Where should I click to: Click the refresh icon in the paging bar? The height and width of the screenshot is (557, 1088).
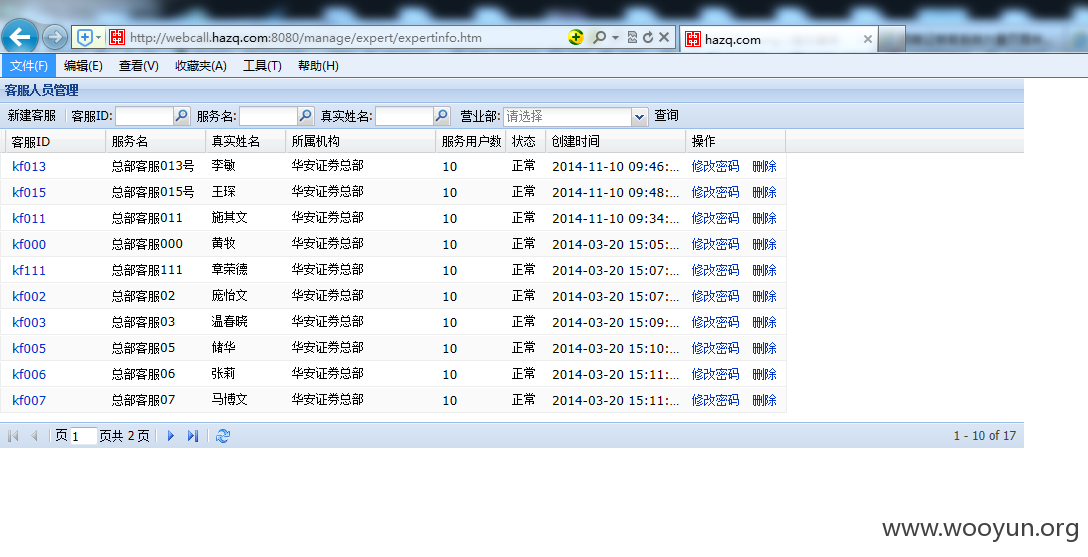pos(223,436)
